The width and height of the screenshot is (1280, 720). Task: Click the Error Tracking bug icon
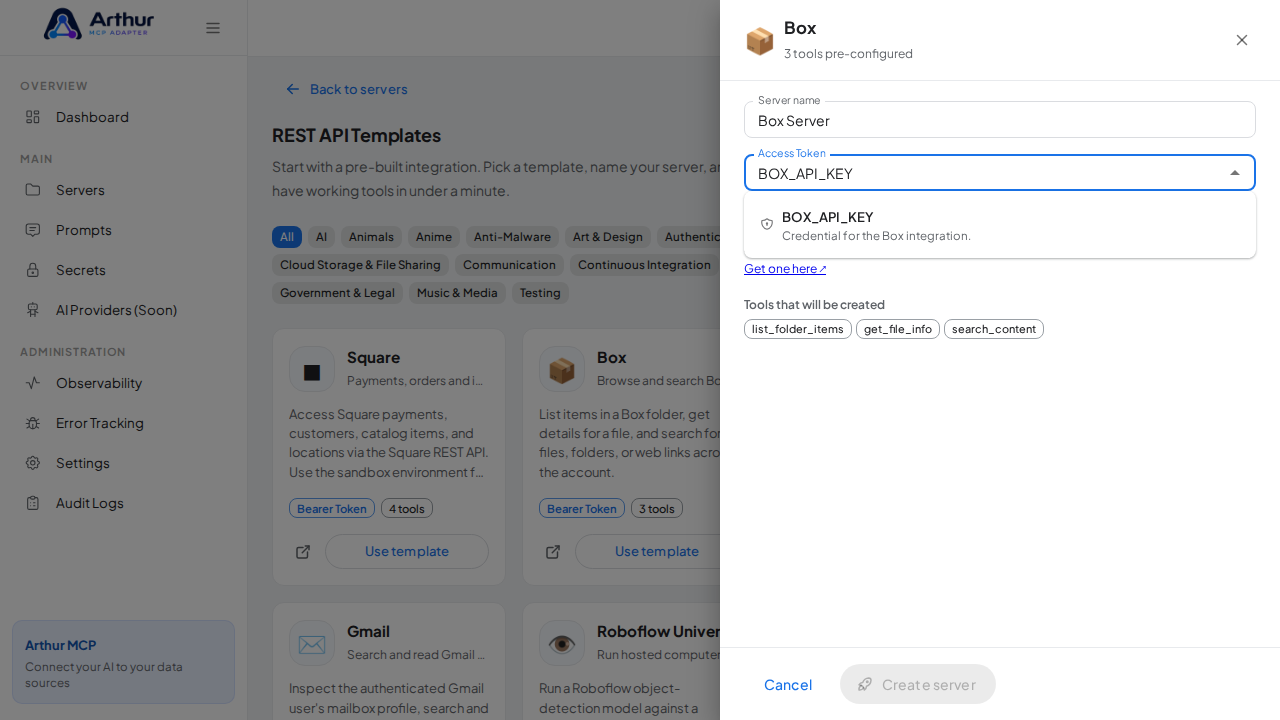33,423
